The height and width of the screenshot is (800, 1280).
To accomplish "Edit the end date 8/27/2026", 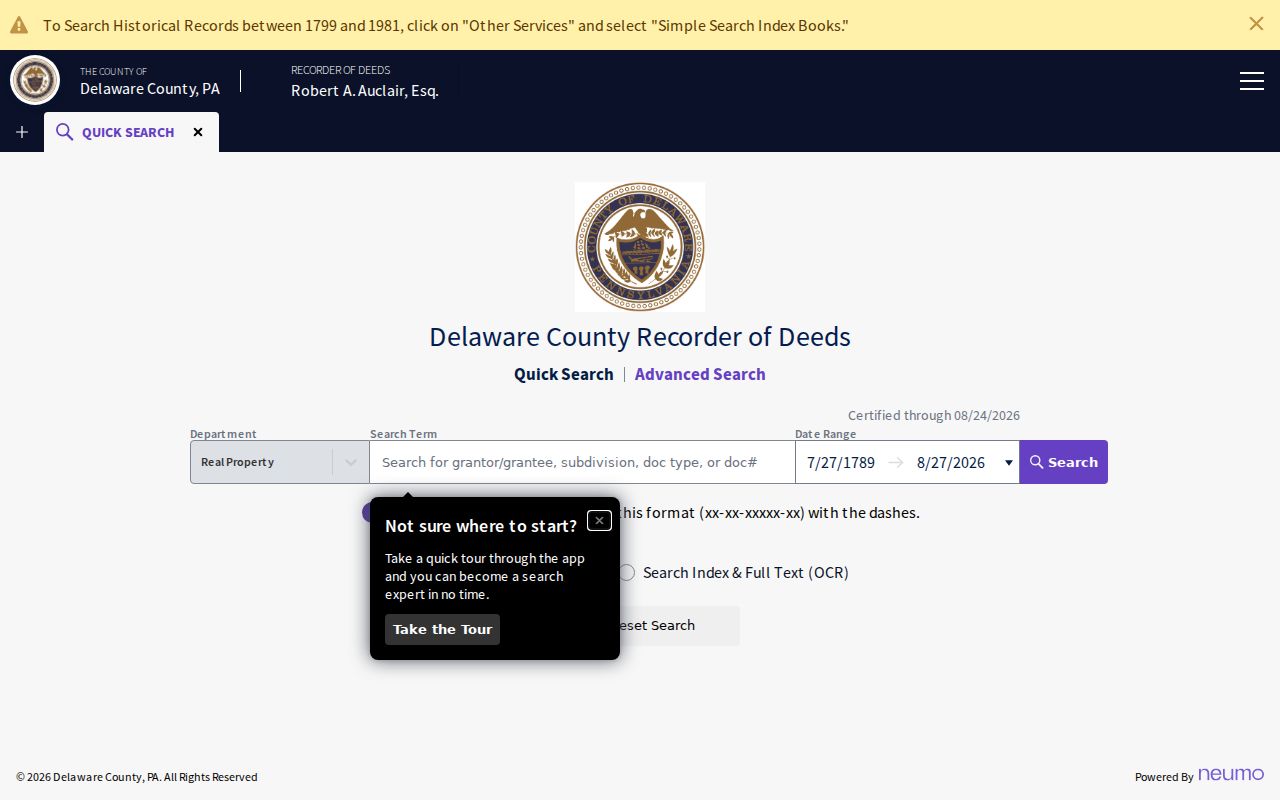I will pos(951,462).
